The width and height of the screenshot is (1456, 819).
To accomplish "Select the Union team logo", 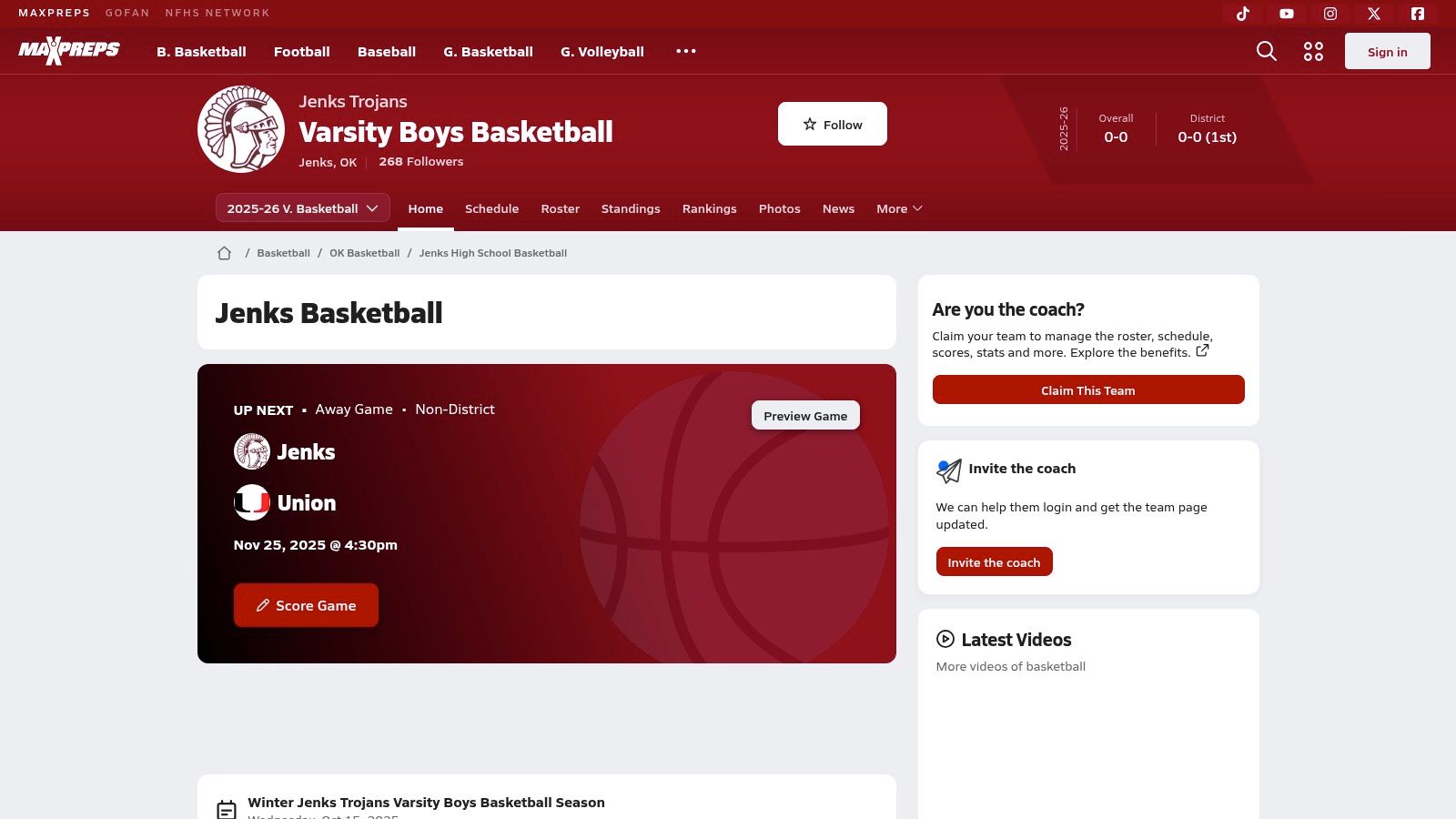I will [252, 501].
